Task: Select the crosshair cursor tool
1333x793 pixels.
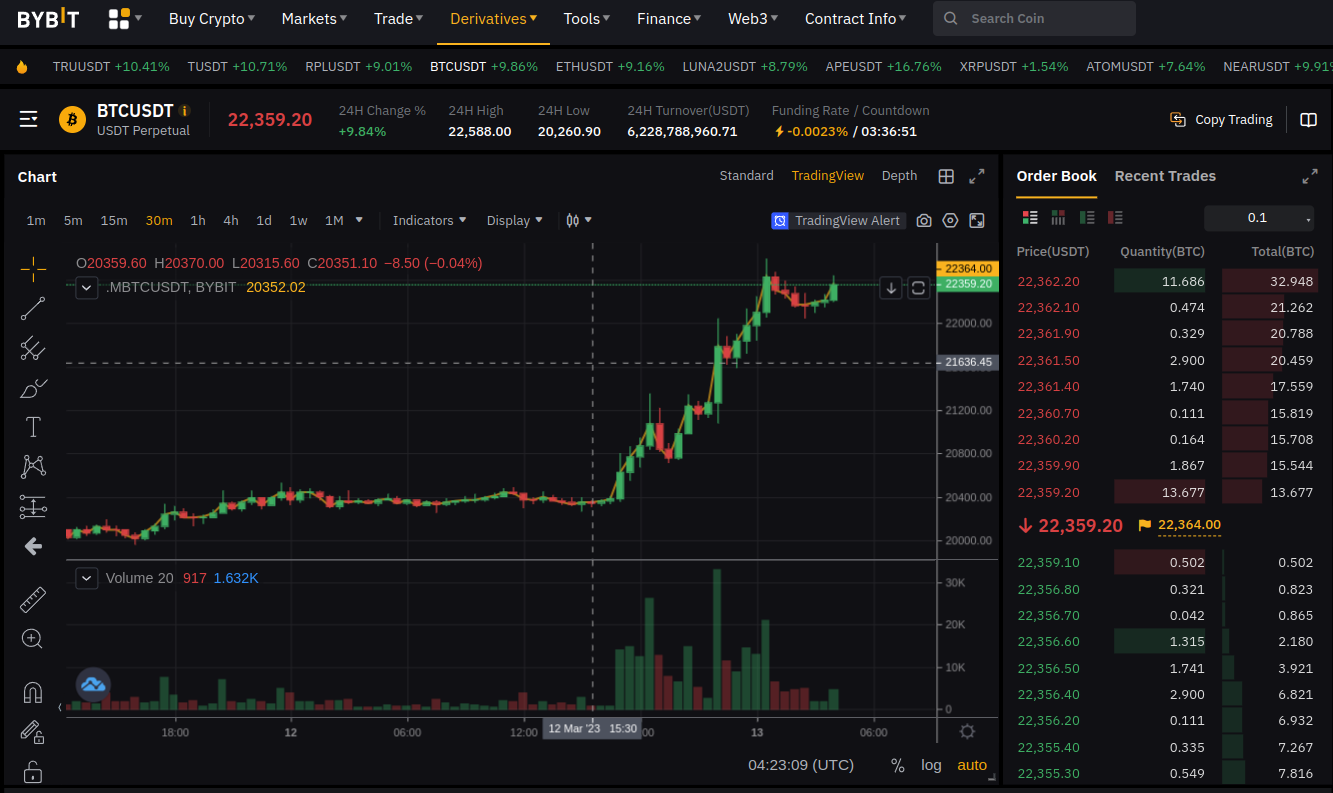Action: tap(33, 269)
